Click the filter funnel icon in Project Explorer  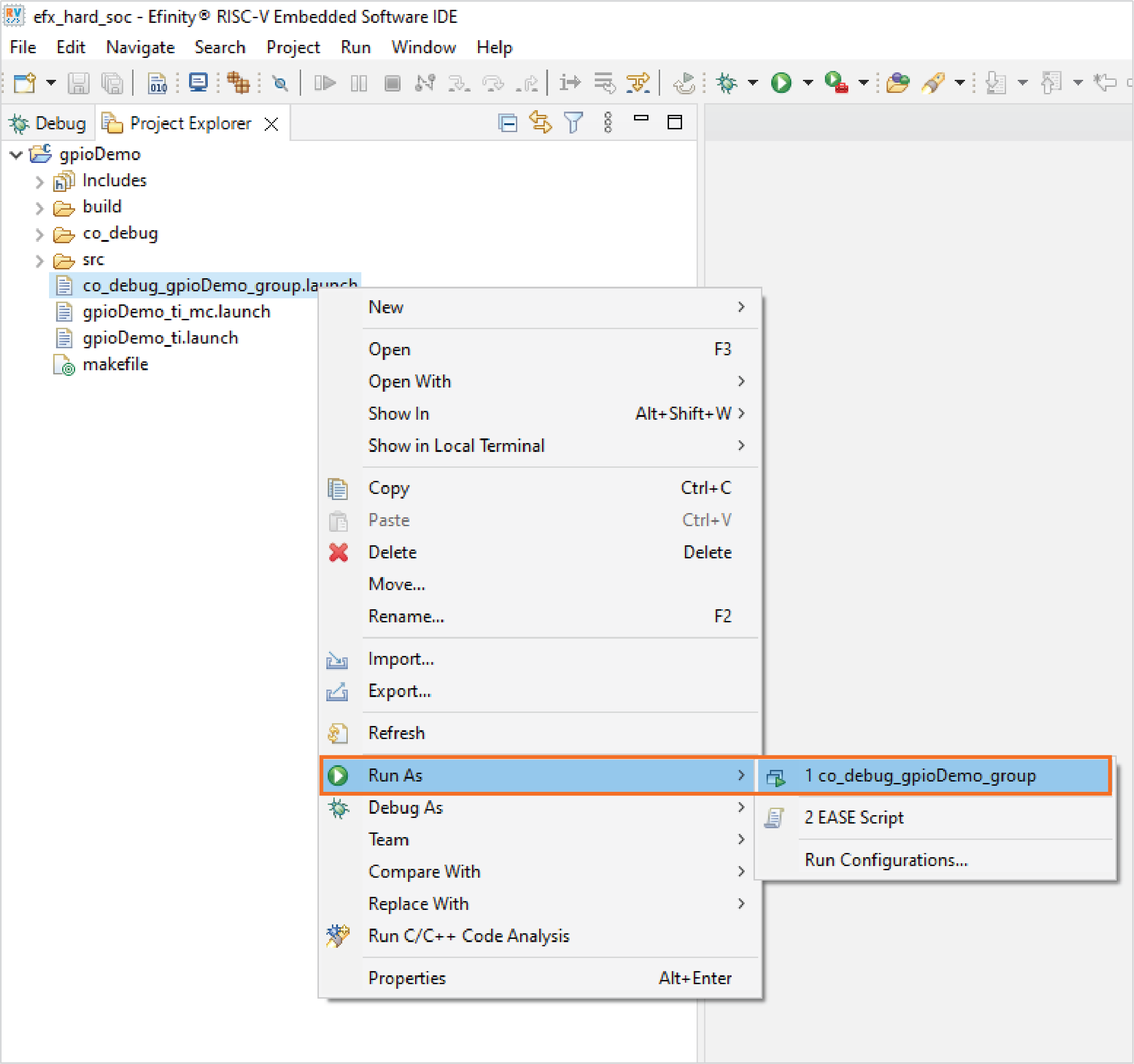coord(573,123)
